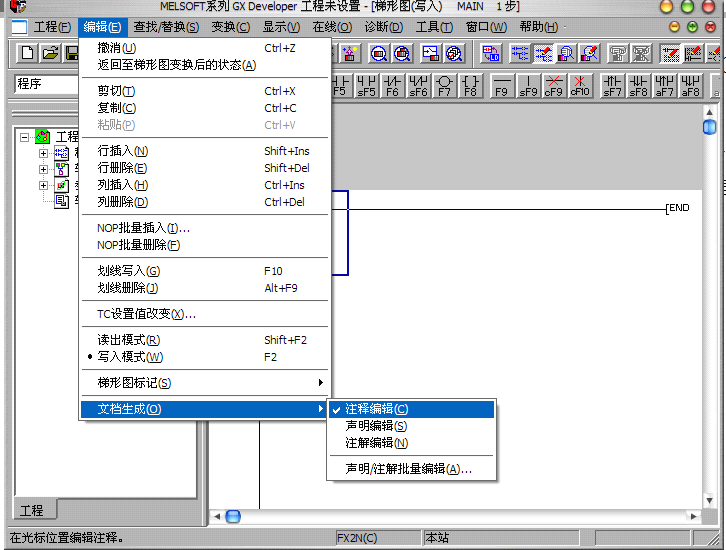Image resolution: width=726 pixels, height=550 pixels.
Task: Toggle ladder read mode toolbar button
Action: tap(519, 54)
